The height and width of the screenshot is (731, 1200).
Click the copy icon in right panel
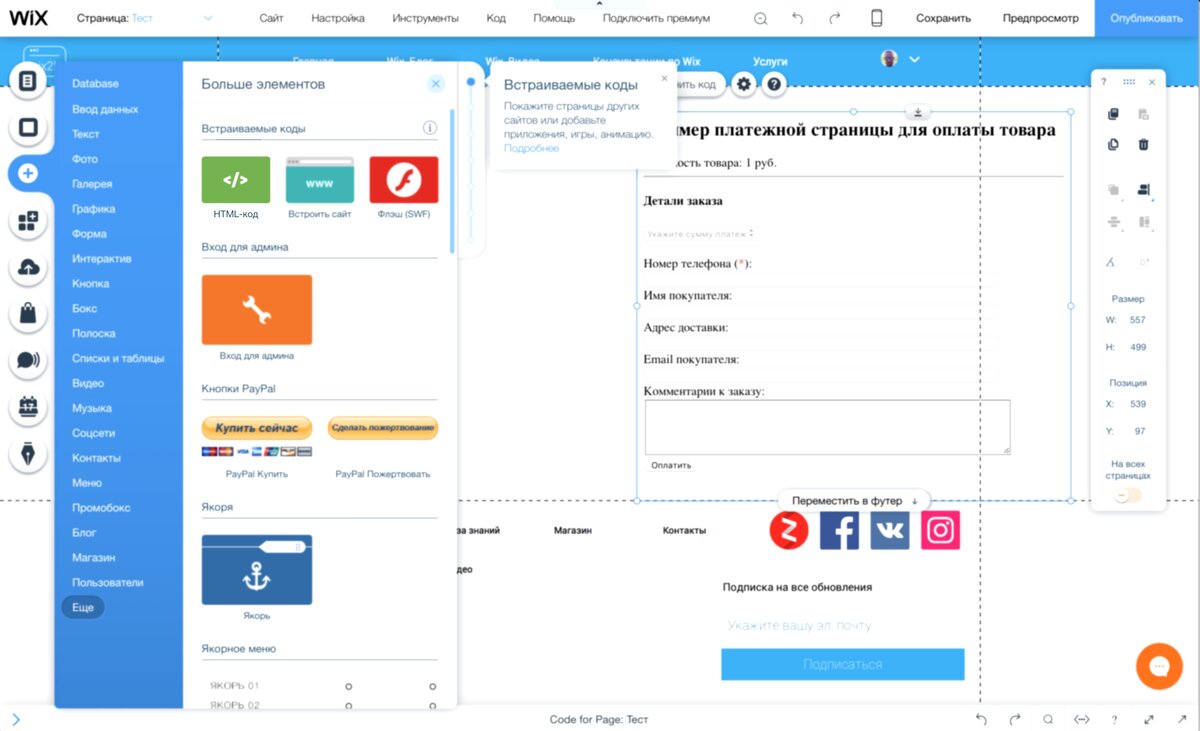click(x=1112, y=113)
